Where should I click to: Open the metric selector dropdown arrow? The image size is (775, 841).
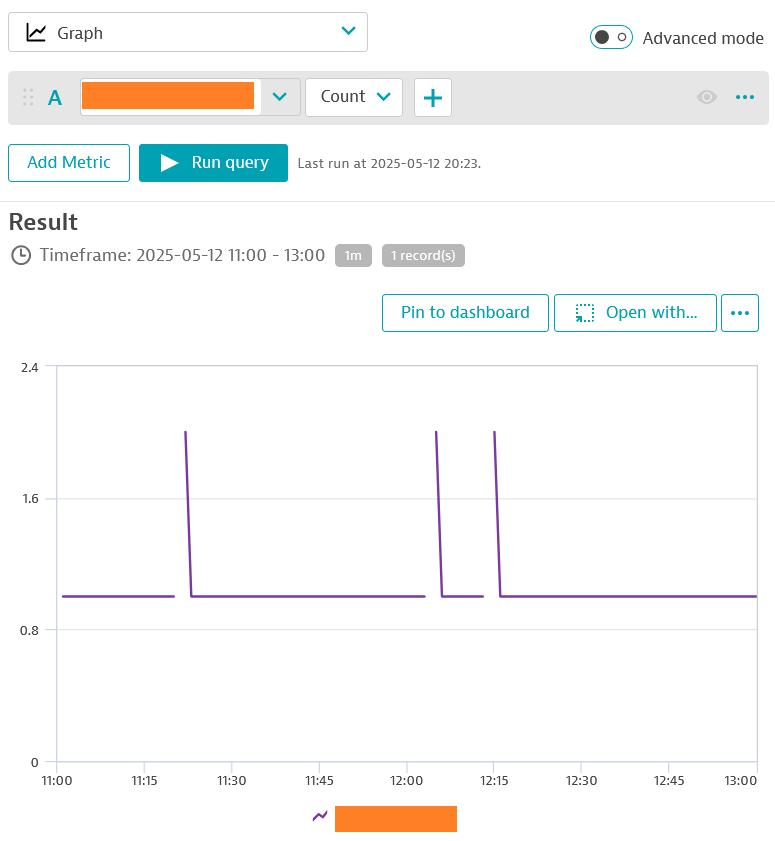click(x=280, y=97)
